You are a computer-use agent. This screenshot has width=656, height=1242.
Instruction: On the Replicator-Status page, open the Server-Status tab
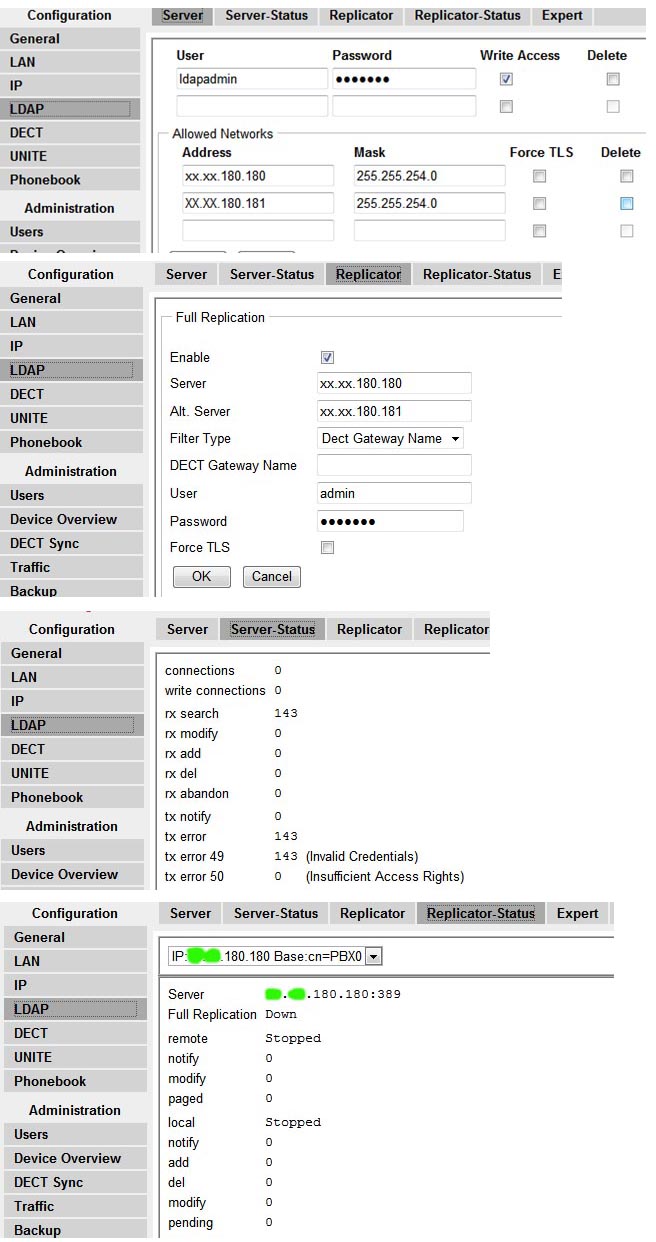tap(275, 913)
